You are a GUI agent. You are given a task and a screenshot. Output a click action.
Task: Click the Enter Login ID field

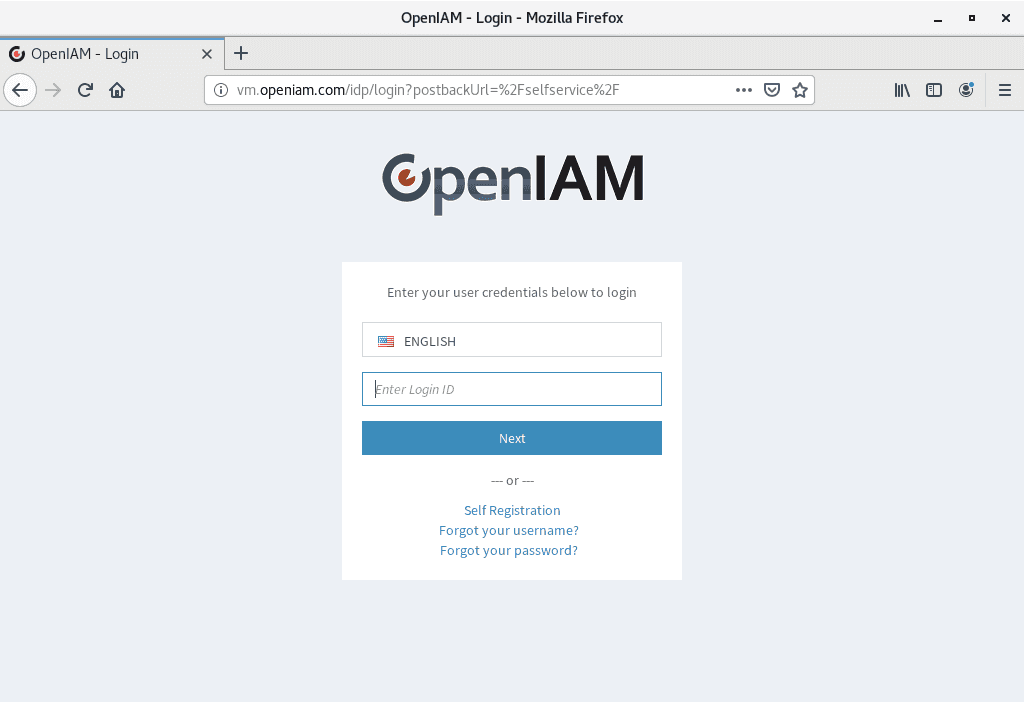[x=512, y=389]
